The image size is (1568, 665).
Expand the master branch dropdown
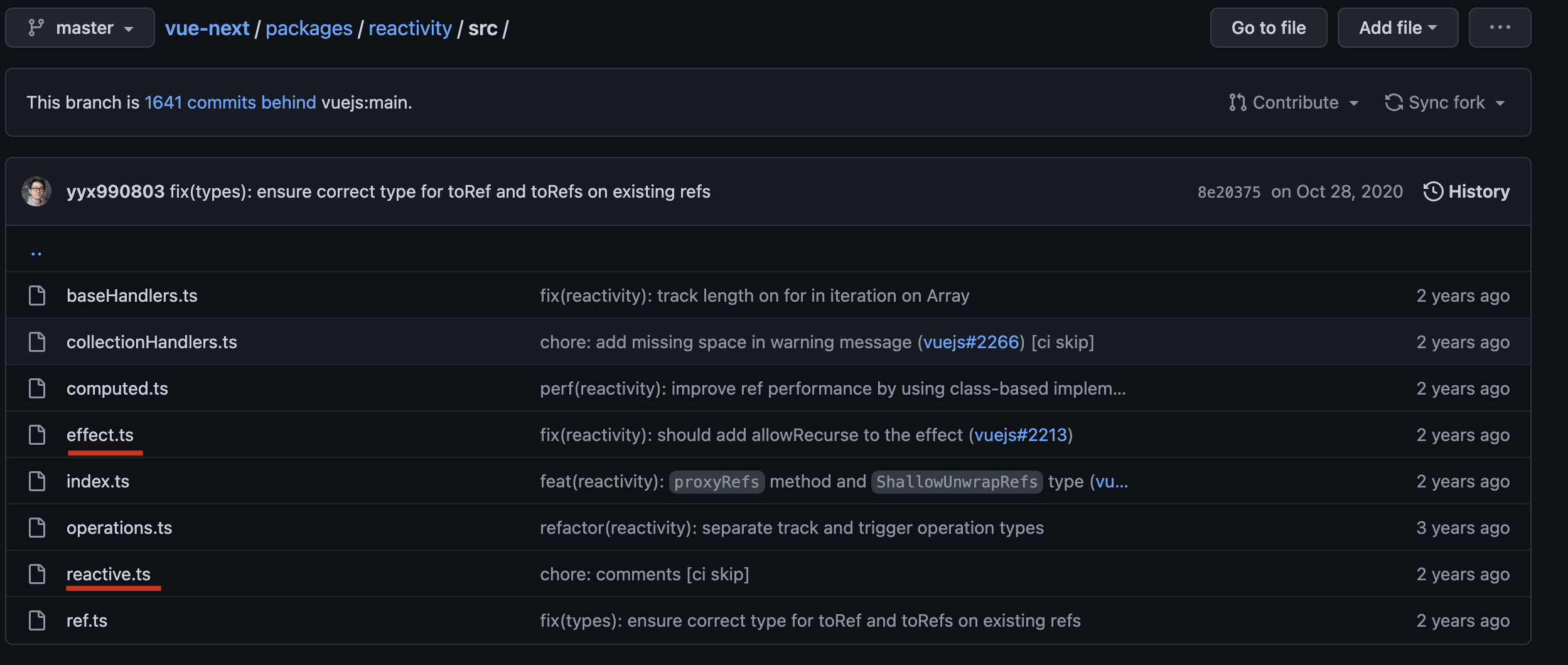(x=80, y=28)
